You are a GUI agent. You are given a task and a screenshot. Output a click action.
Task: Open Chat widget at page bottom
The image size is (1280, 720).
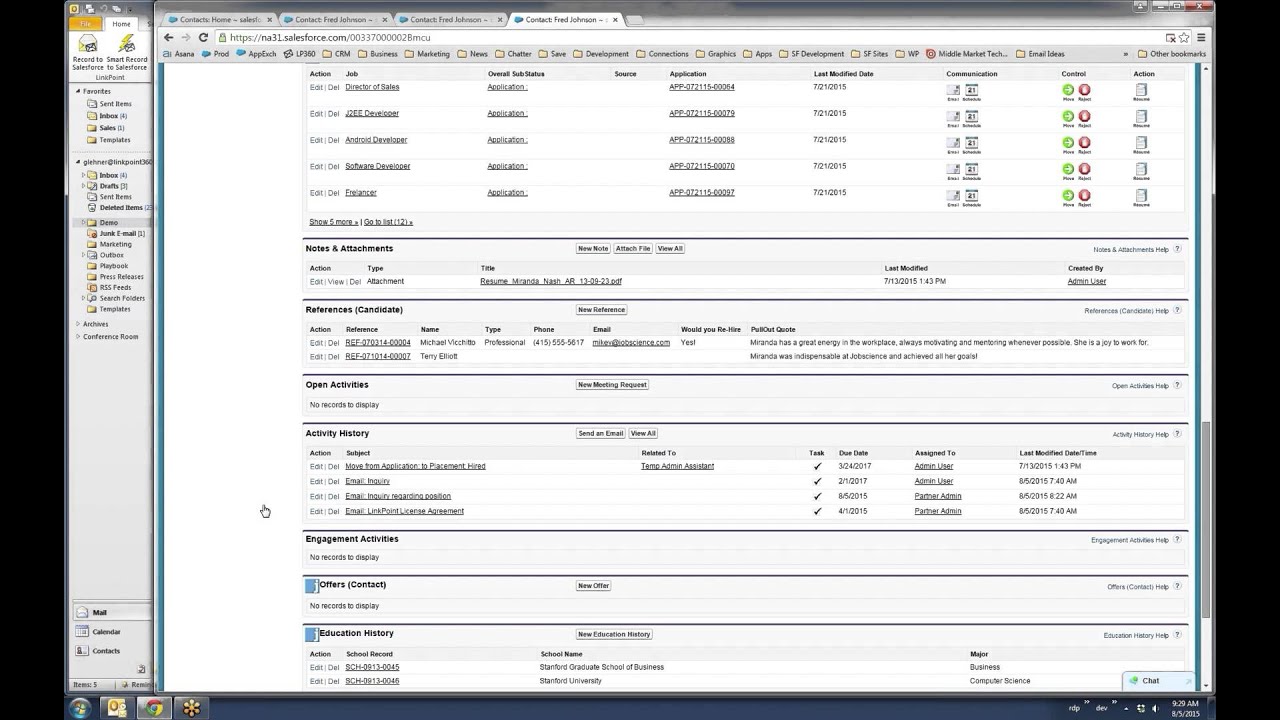pos(1158,681)
